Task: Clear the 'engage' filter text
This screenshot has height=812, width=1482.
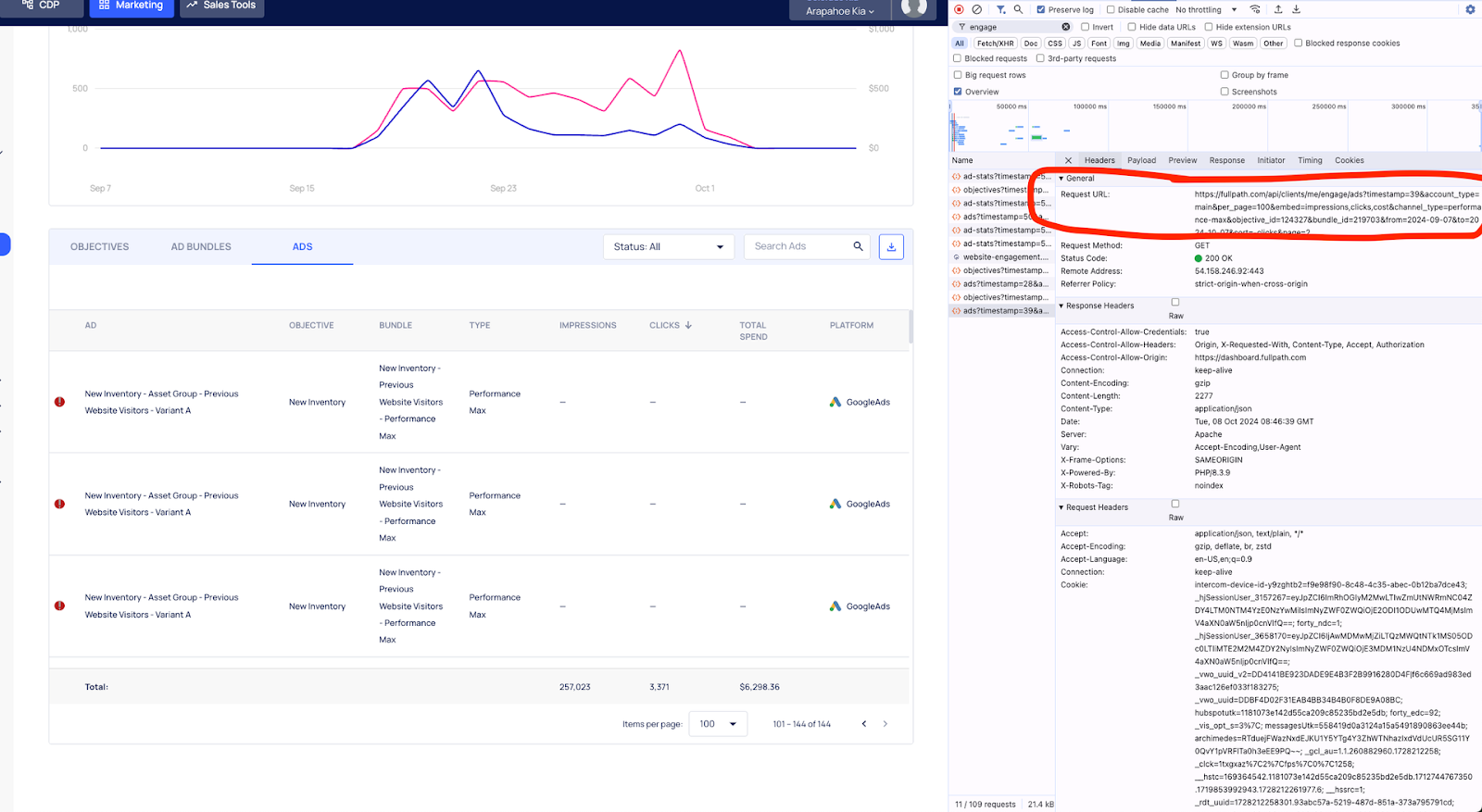Action: tap(1065, 27)
